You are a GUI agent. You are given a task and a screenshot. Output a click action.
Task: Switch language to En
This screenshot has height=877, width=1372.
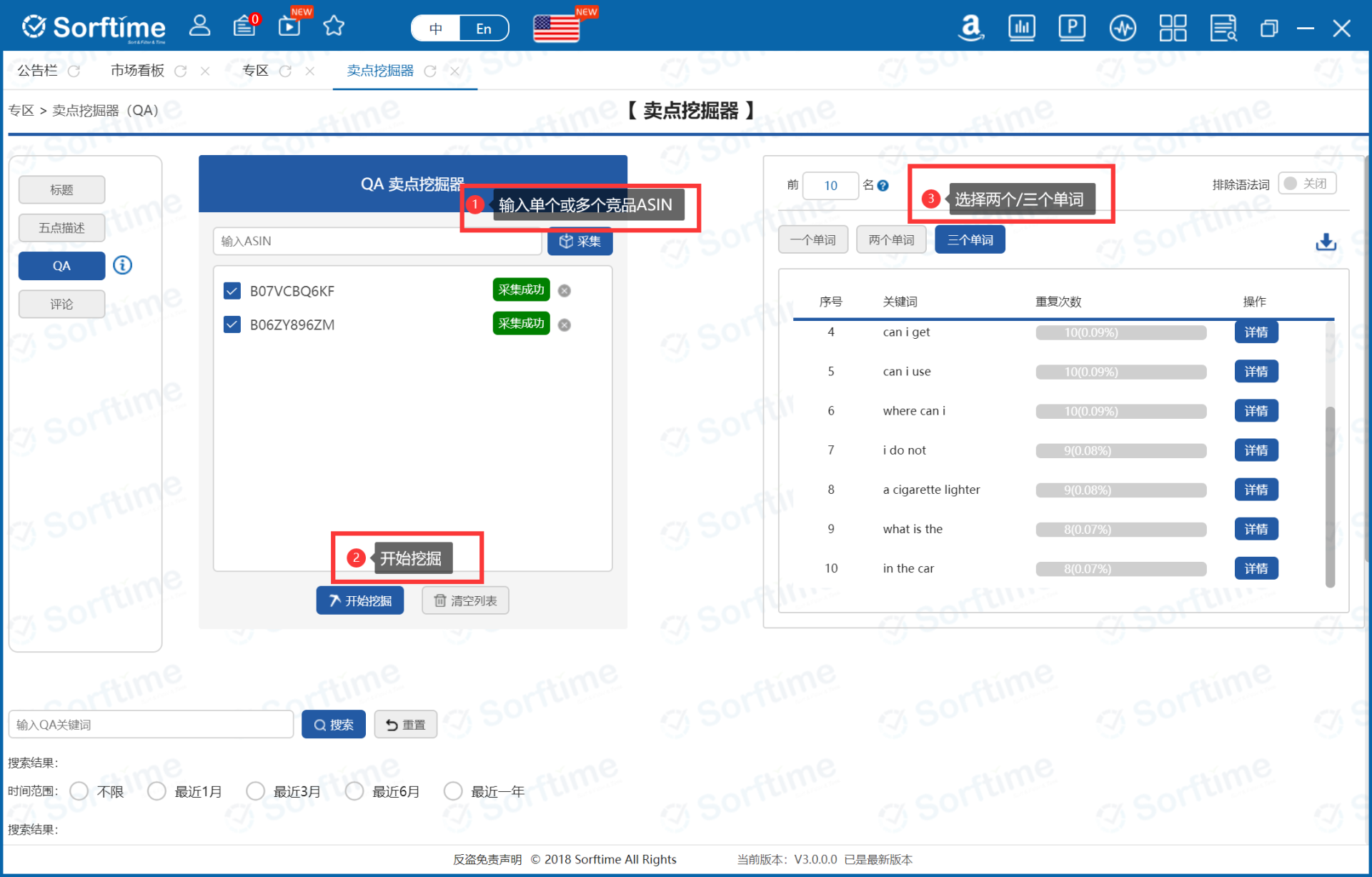pos(484,29)
